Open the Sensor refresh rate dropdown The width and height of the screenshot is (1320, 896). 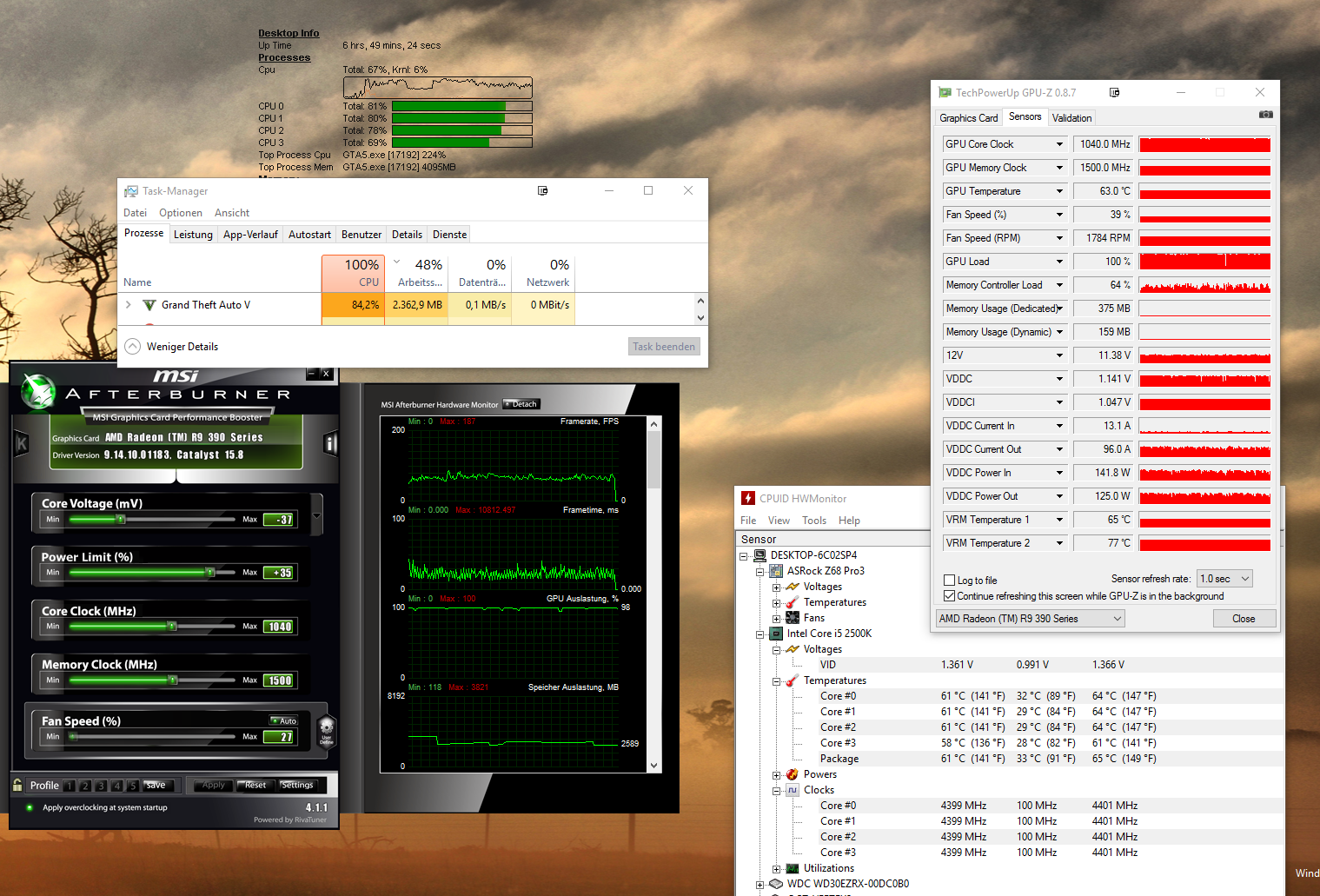1224,579
